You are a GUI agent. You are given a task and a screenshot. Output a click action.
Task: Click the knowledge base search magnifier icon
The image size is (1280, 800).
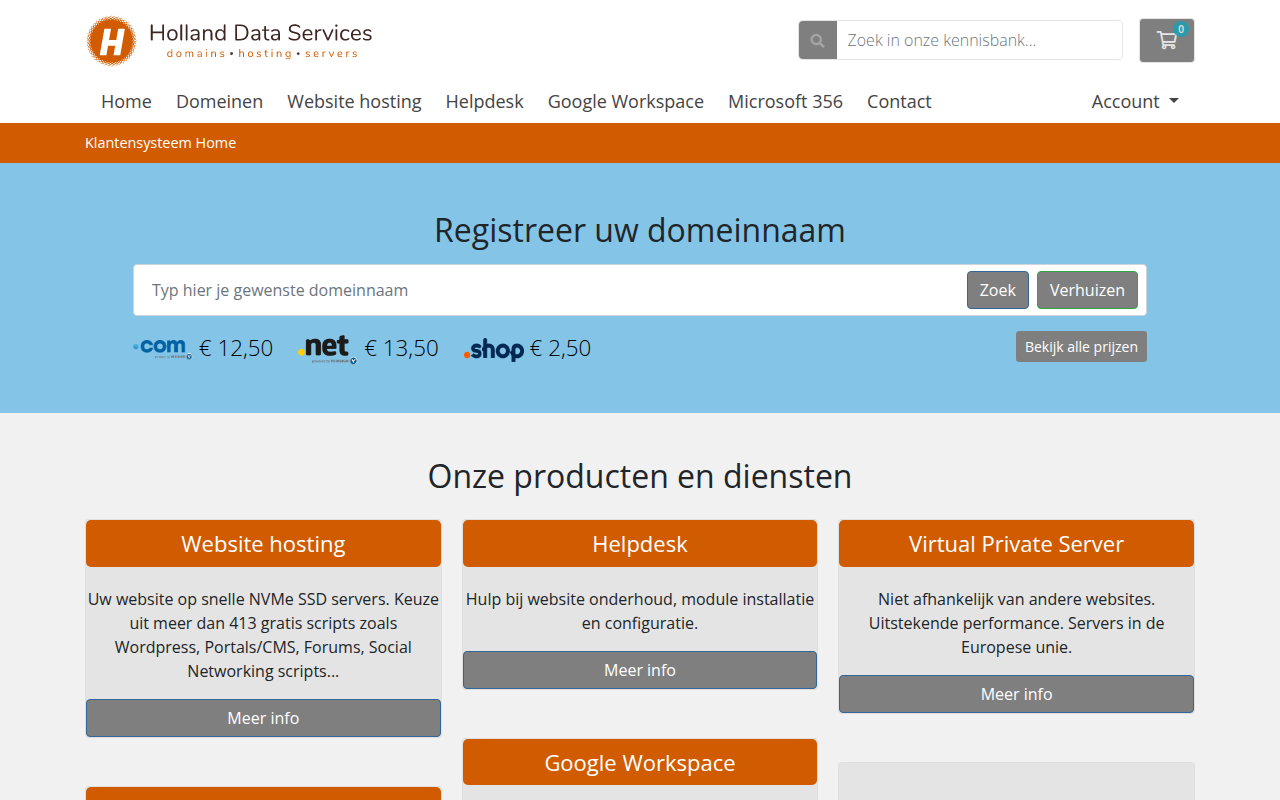coord(818,41)
